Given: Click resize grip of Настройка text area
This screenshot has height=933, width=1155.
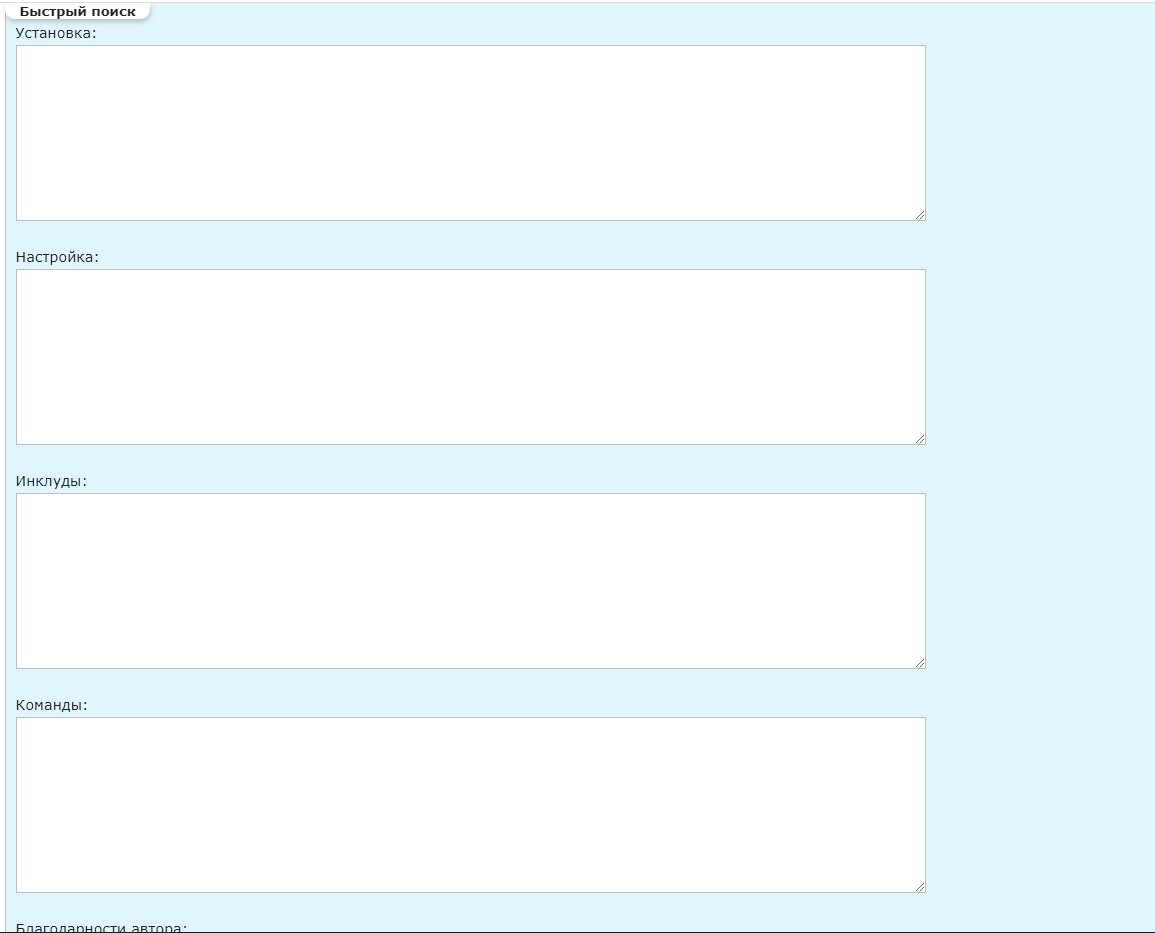Looking at the screenshot, I should pos(919,438).
